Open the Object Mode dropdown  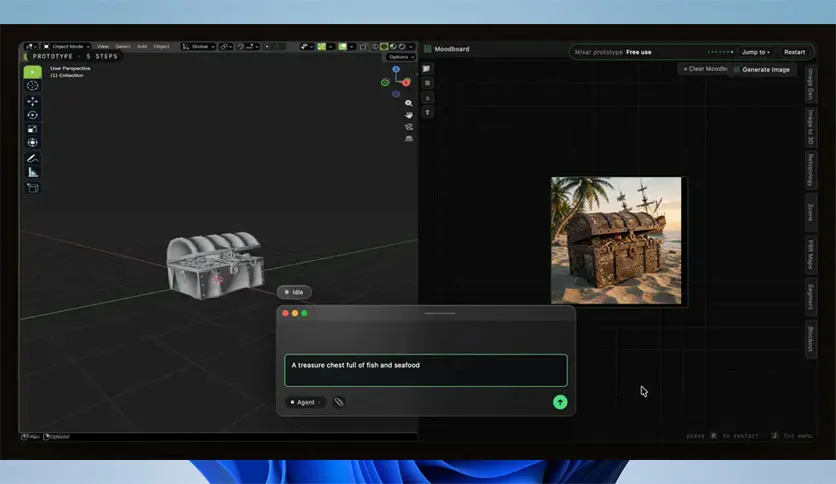(x=67, y=46)
